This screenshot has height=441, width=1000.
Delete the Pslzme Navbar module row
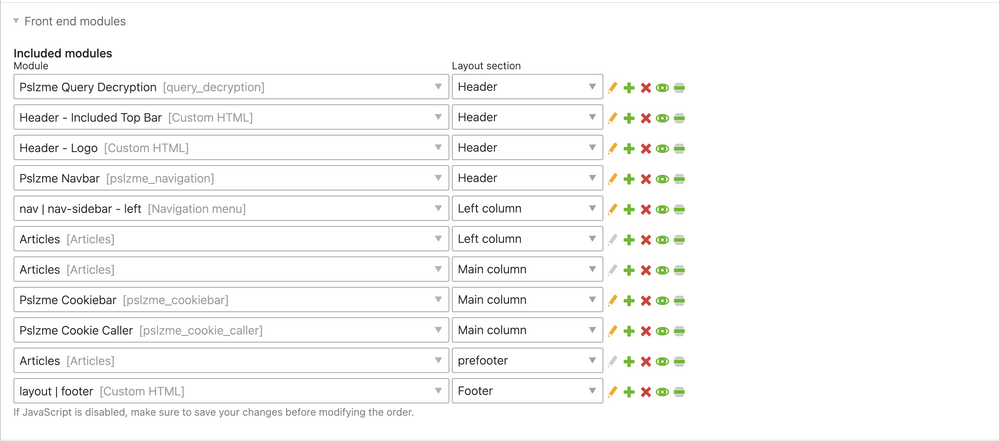pyautogui.click(x=645, y=179)
